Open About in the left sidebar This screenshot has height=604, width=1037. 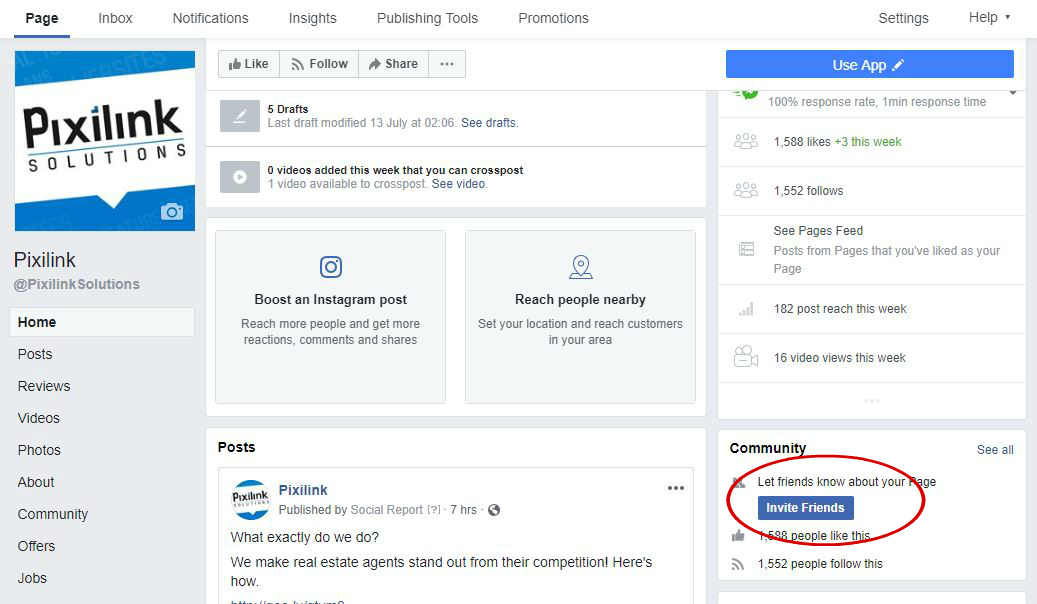36,482
